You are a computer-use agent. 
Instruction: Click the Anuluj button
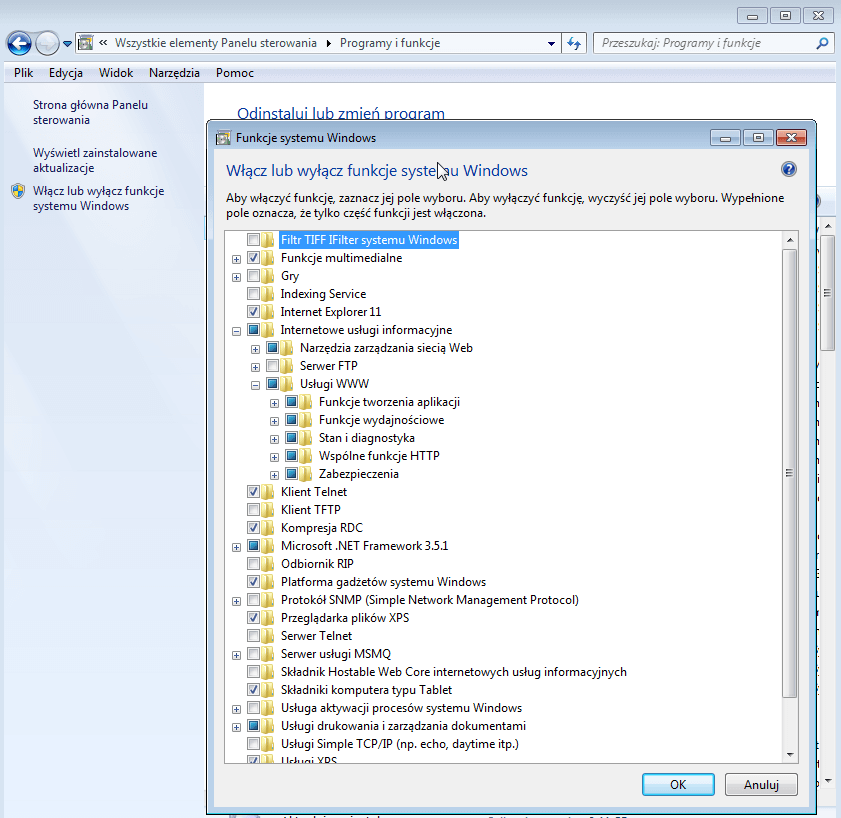[761, 785]
